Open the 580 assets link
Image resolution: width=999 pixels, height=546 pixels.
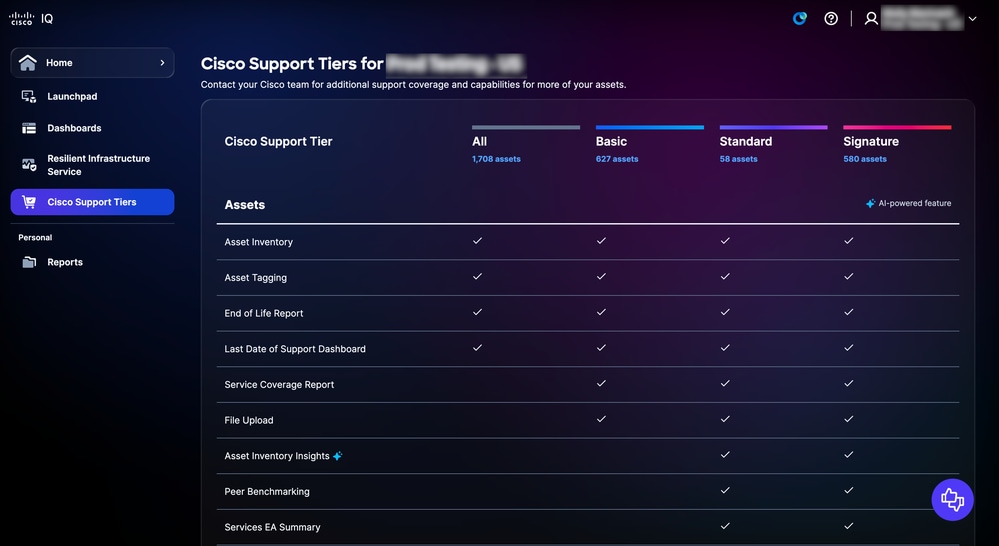pos(865,159)
